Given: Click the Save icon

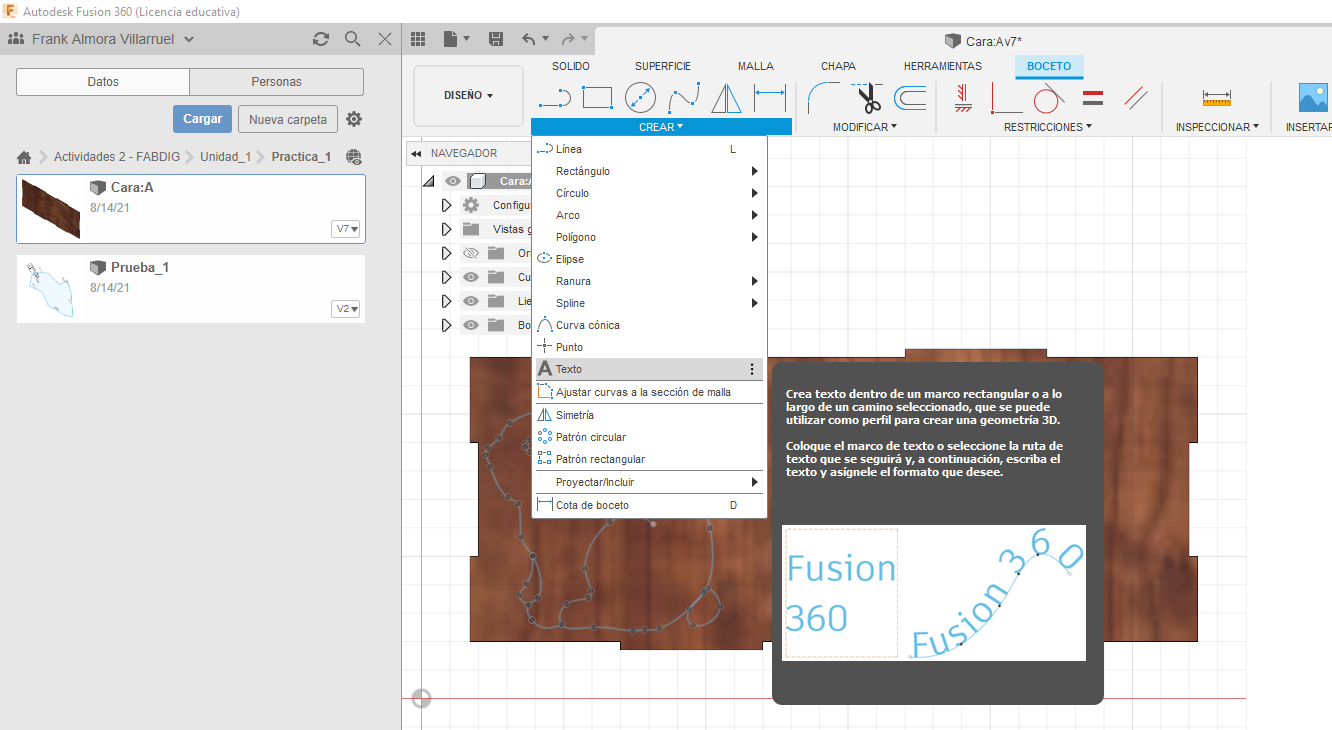Looking at the screenshot, I should 495,39.
